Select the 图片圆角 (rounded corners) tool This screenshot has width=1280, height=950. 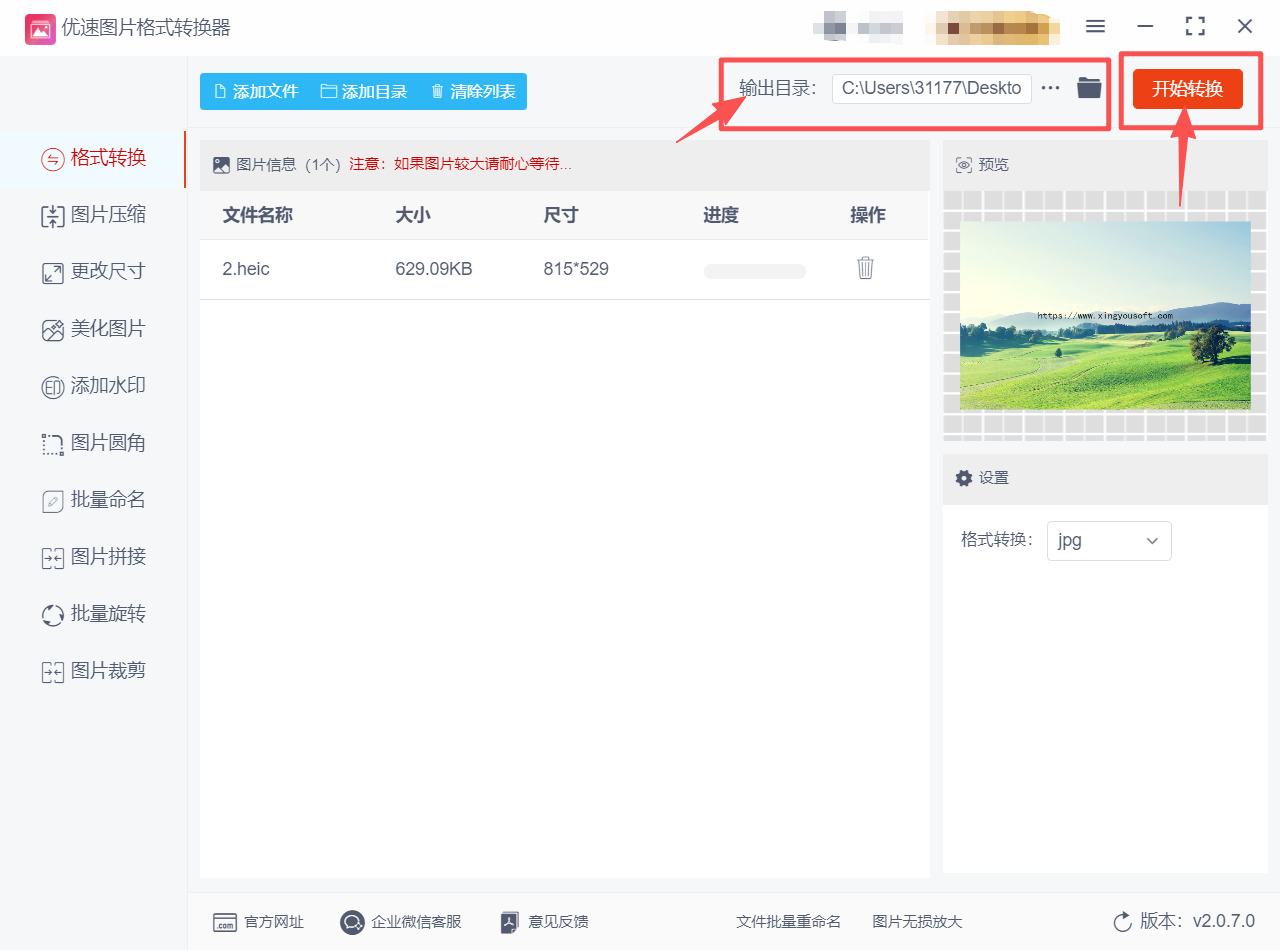pos(93,443)
